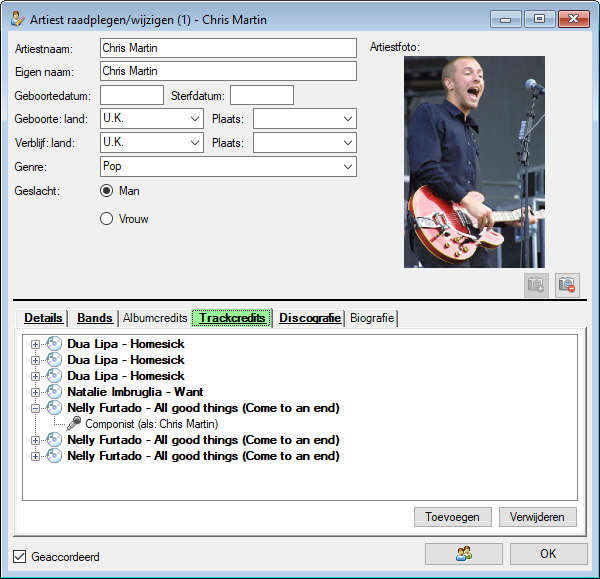
Task: Click the add artist photo camera icon
Action: (x=536, y=285)
